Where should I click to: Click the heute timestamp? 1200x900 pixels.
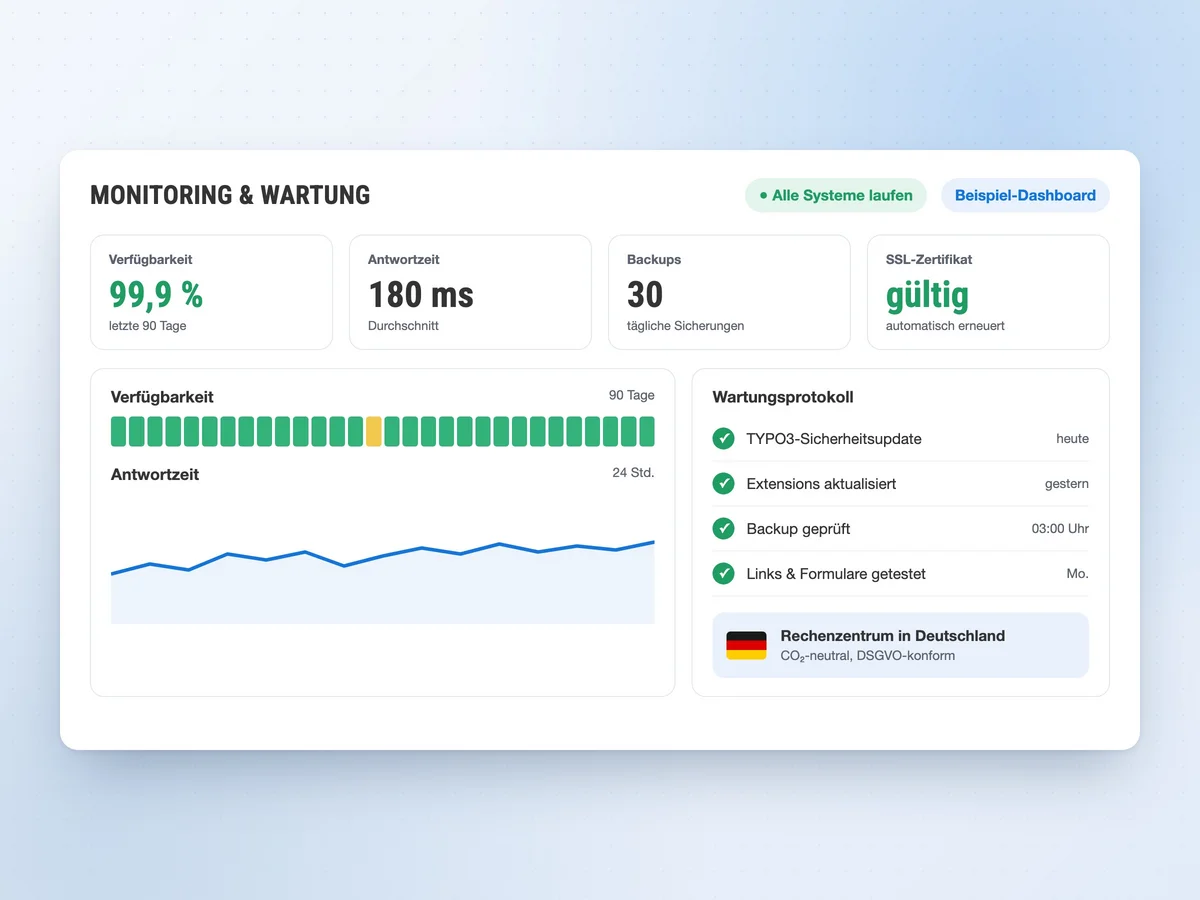pyautogui.click(x=1072, y=439)
